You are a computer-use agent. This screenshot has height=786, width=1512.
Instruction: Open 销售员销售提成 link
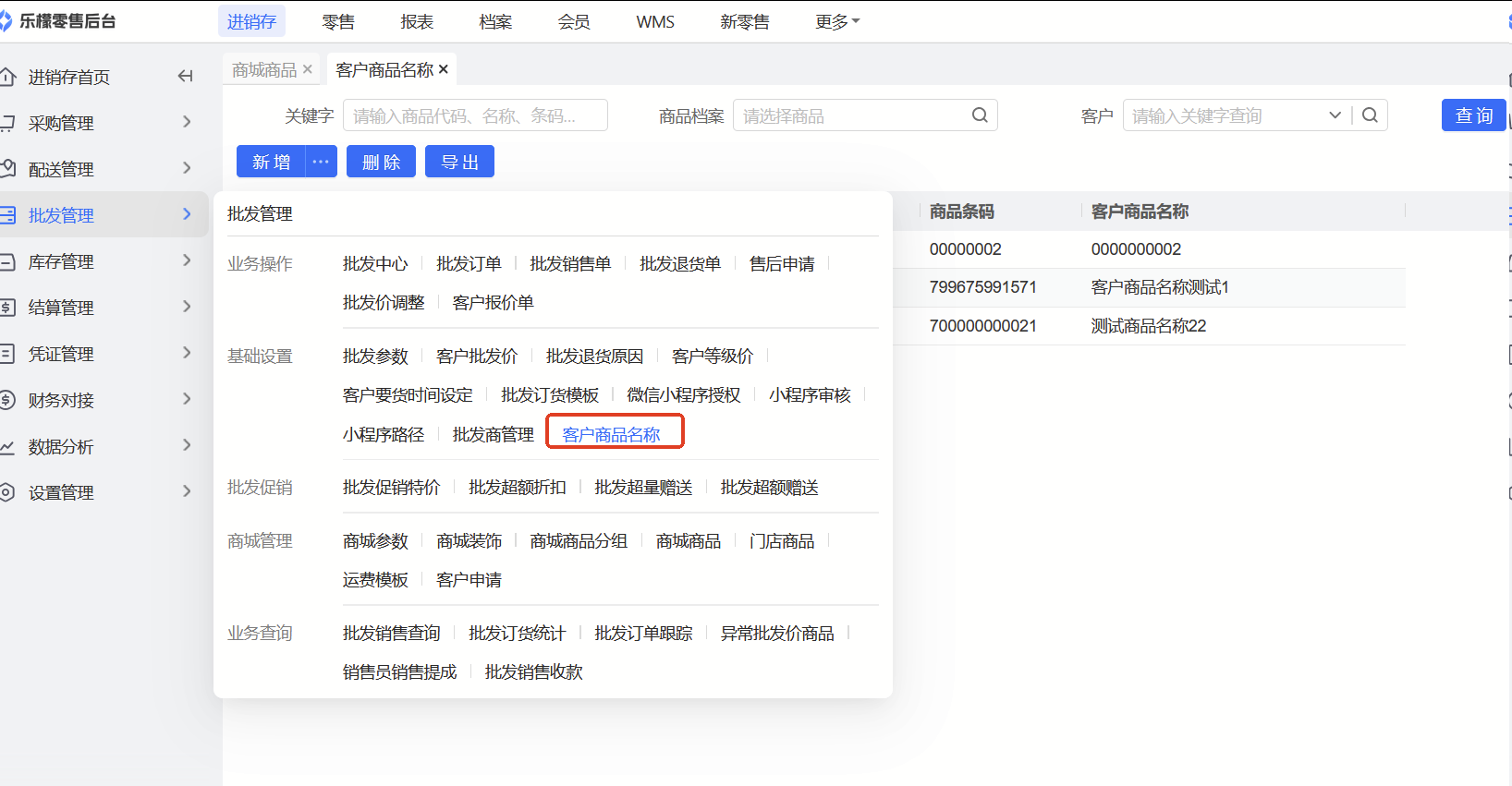click(400, 672)
